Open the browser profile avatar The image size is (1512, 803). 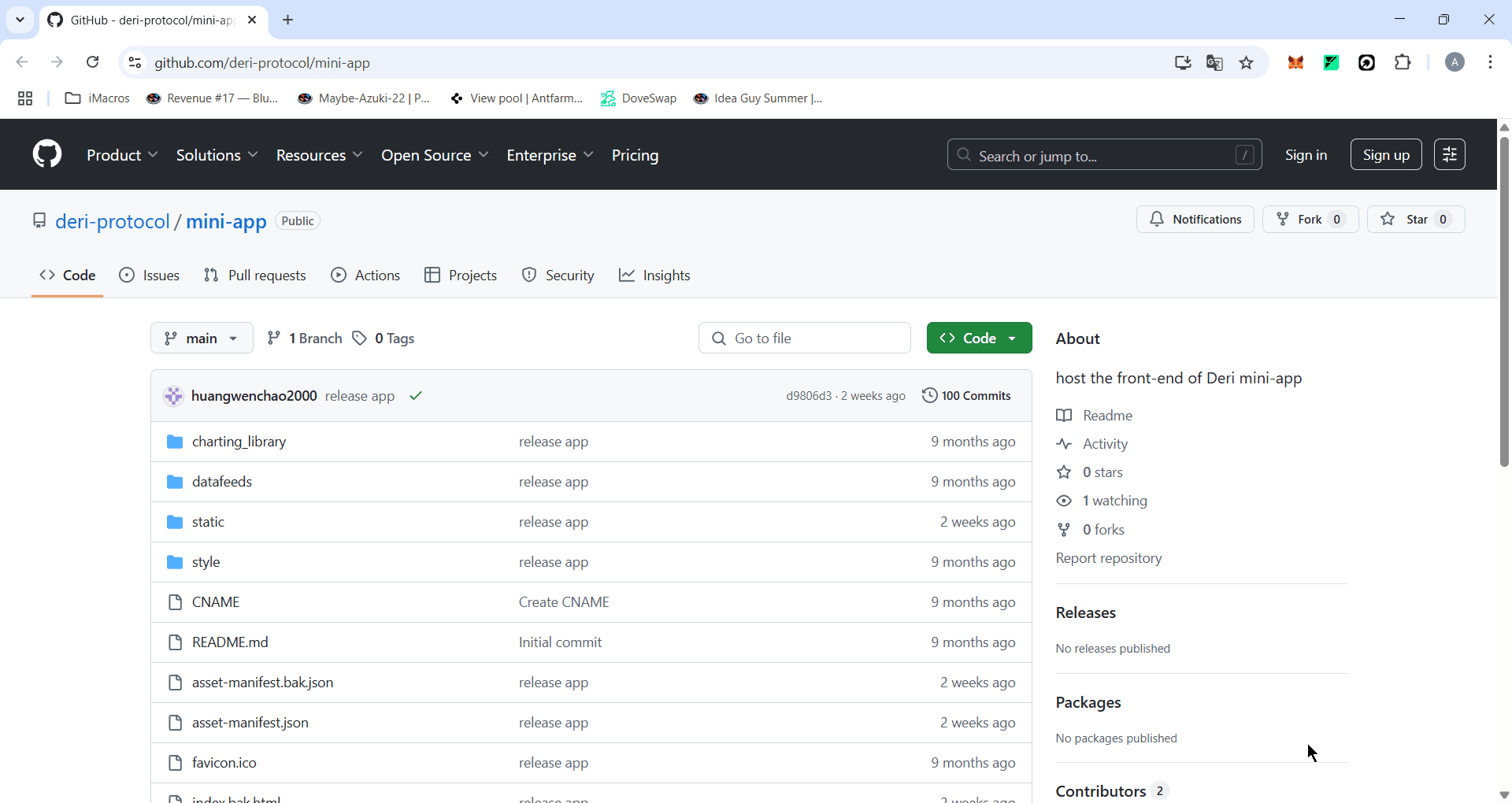click(1455, 62)
